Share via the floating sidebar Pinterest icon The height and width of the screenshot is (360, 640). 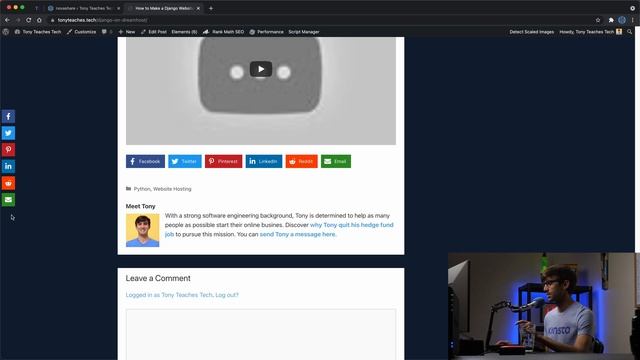8,150
